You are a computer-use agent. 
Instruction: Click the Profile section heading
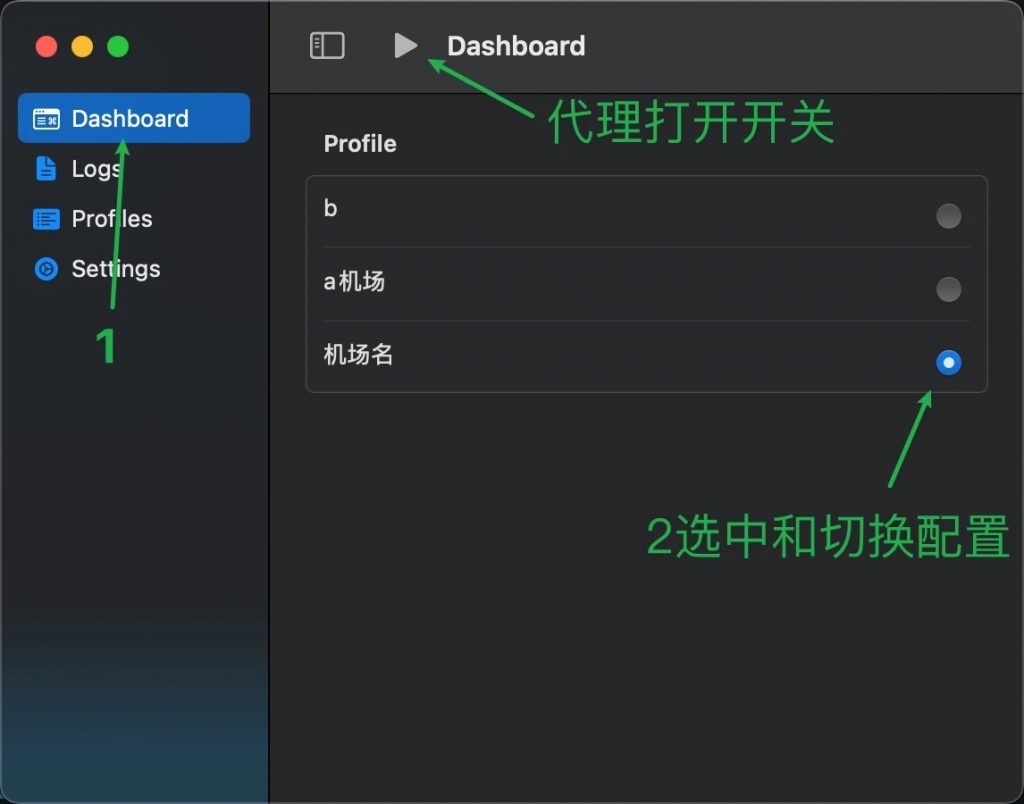[x=360, y=144]
